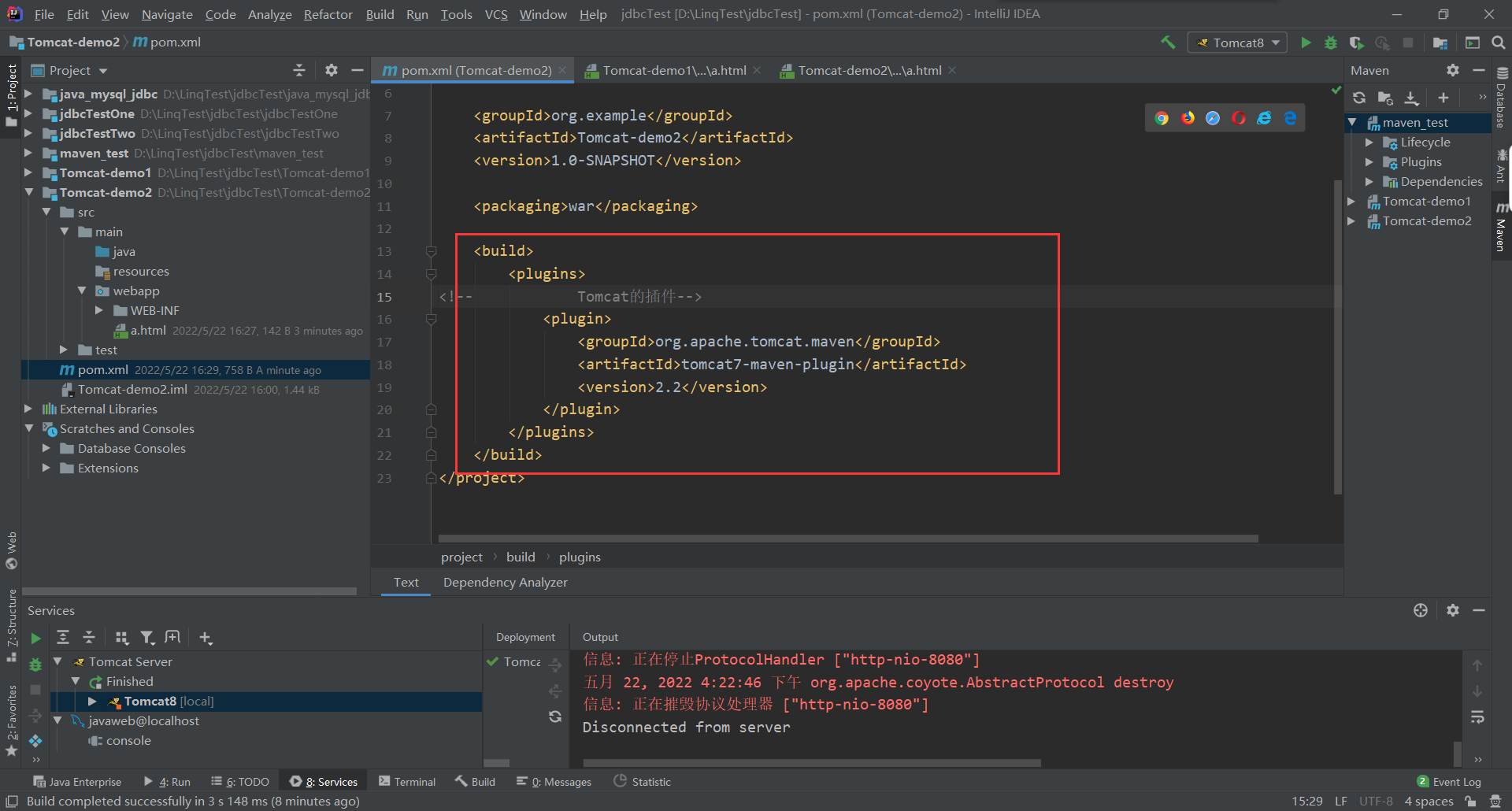The height and width of the screenshot is (811, 1512).
Task: Open the Refactor menu
Action: (x=328, y=14)
